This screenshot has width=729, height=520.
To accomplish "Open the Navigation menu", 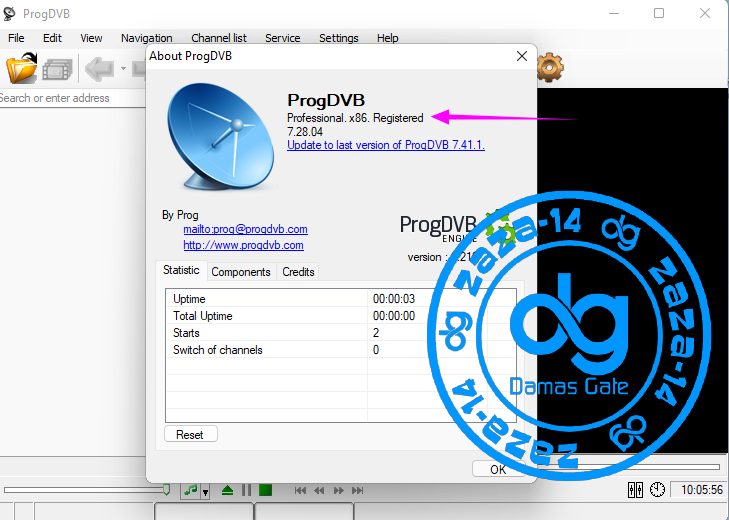I will 146,38.
